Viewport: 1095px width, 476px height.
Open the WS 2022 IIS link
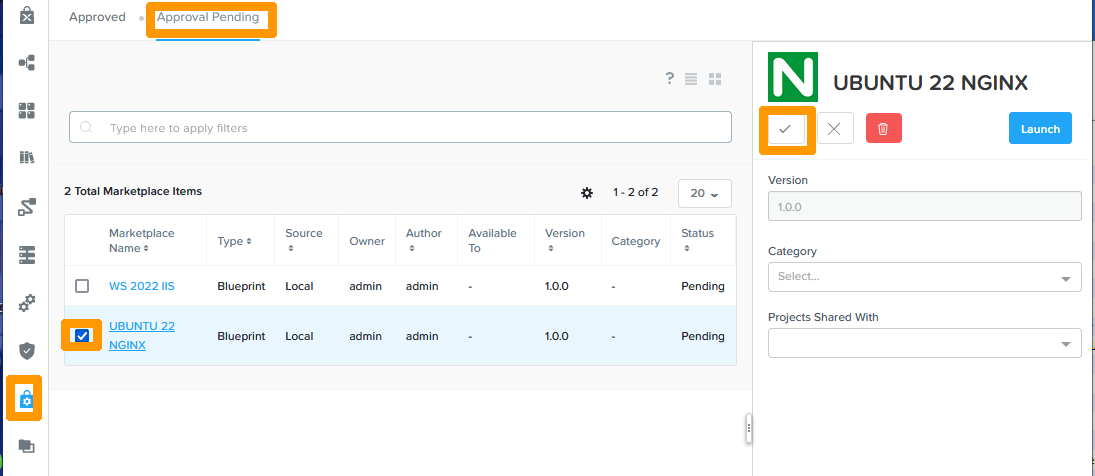tap(141, 286)
